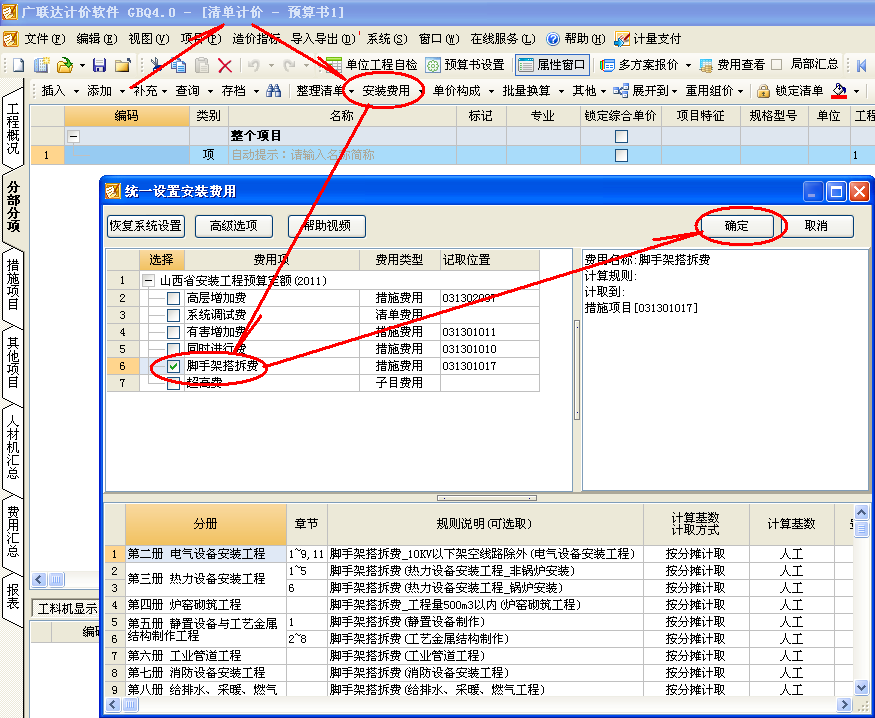Click the 确定 button
This screenshot has width=875, height=718.
pos(736,226)
